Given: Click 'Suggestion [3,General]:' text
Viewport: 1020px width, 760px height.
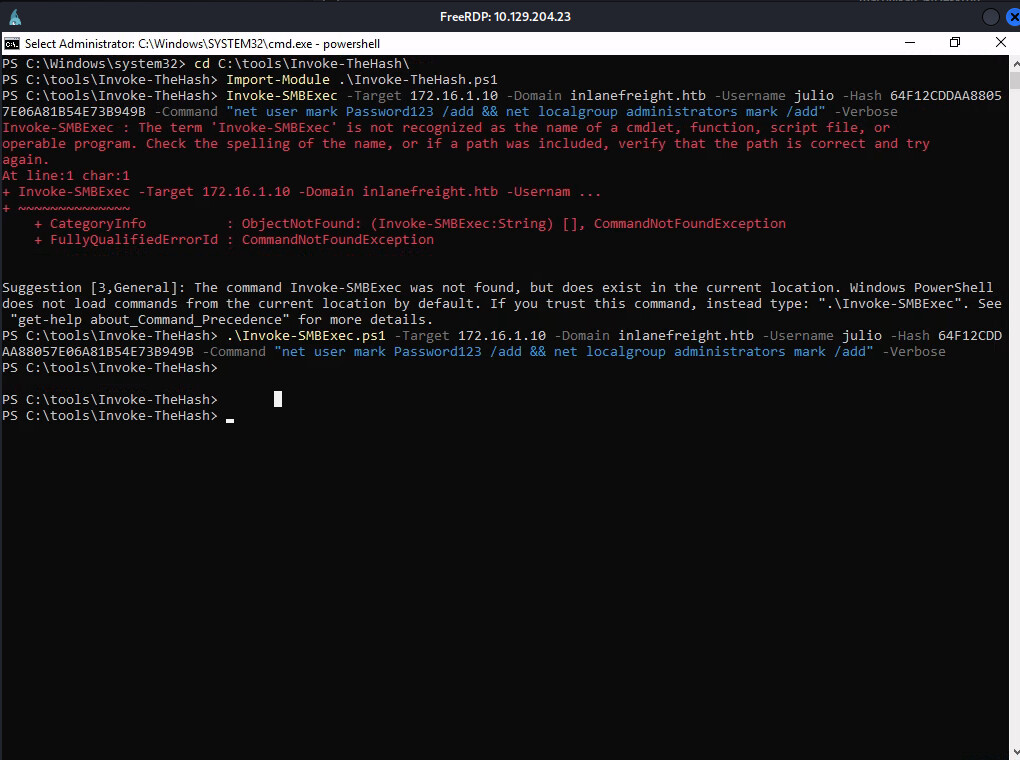Looking at the screenshot, I should click(94, 288).
